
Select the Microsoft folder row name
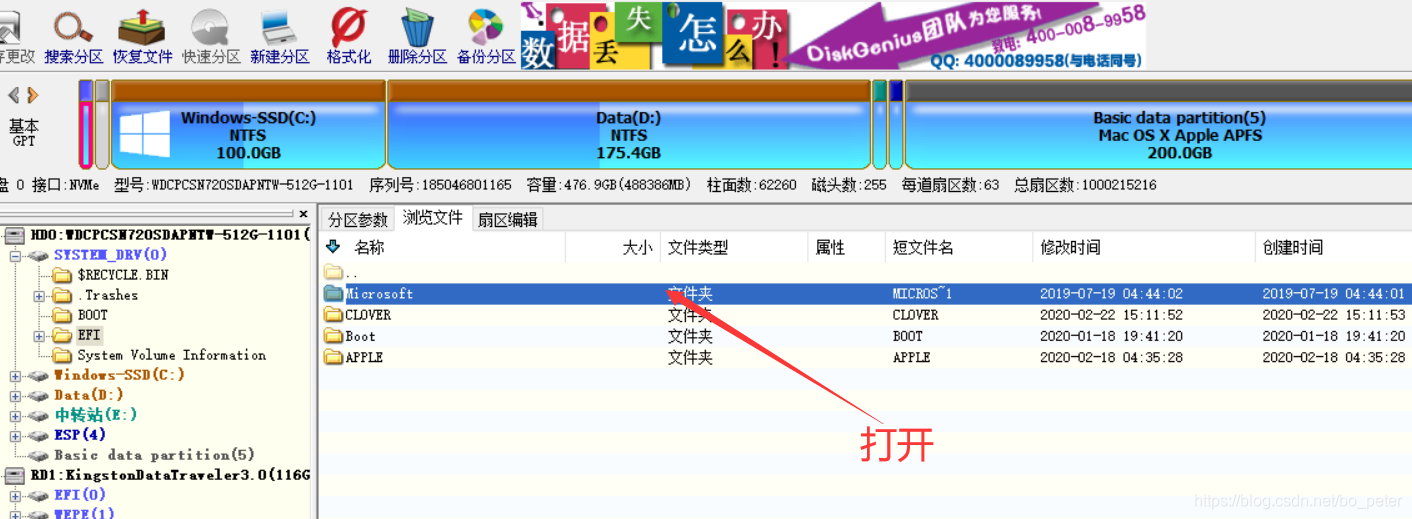coord(379,294)
